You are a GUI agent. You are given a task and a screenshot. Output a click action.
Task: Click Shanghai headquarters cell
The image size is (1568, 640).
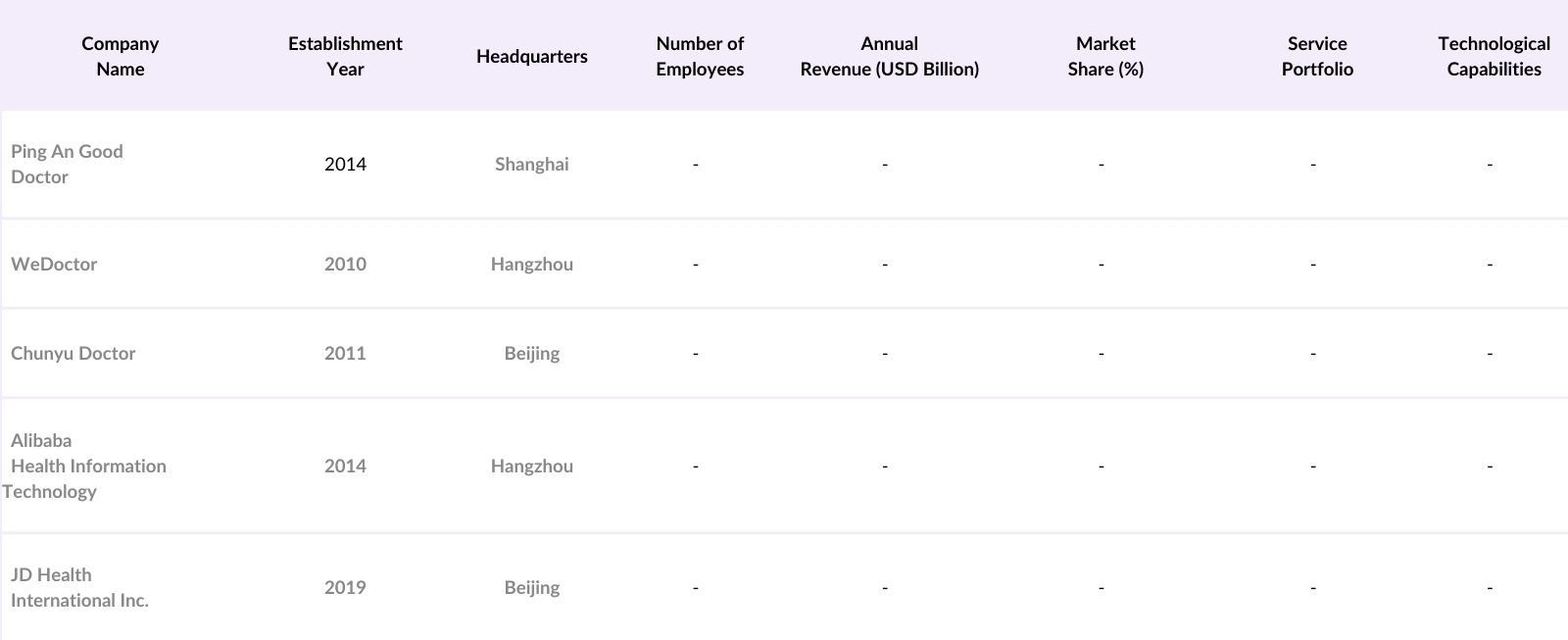click(531, 164)
